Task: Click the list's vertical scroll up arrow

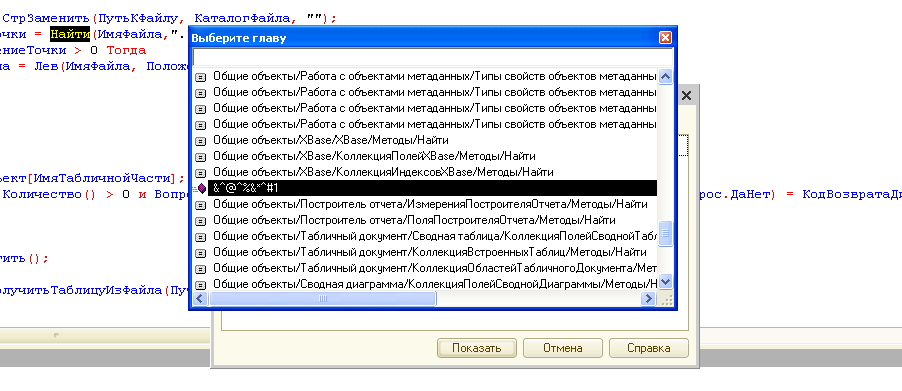Action: [666, 76]
